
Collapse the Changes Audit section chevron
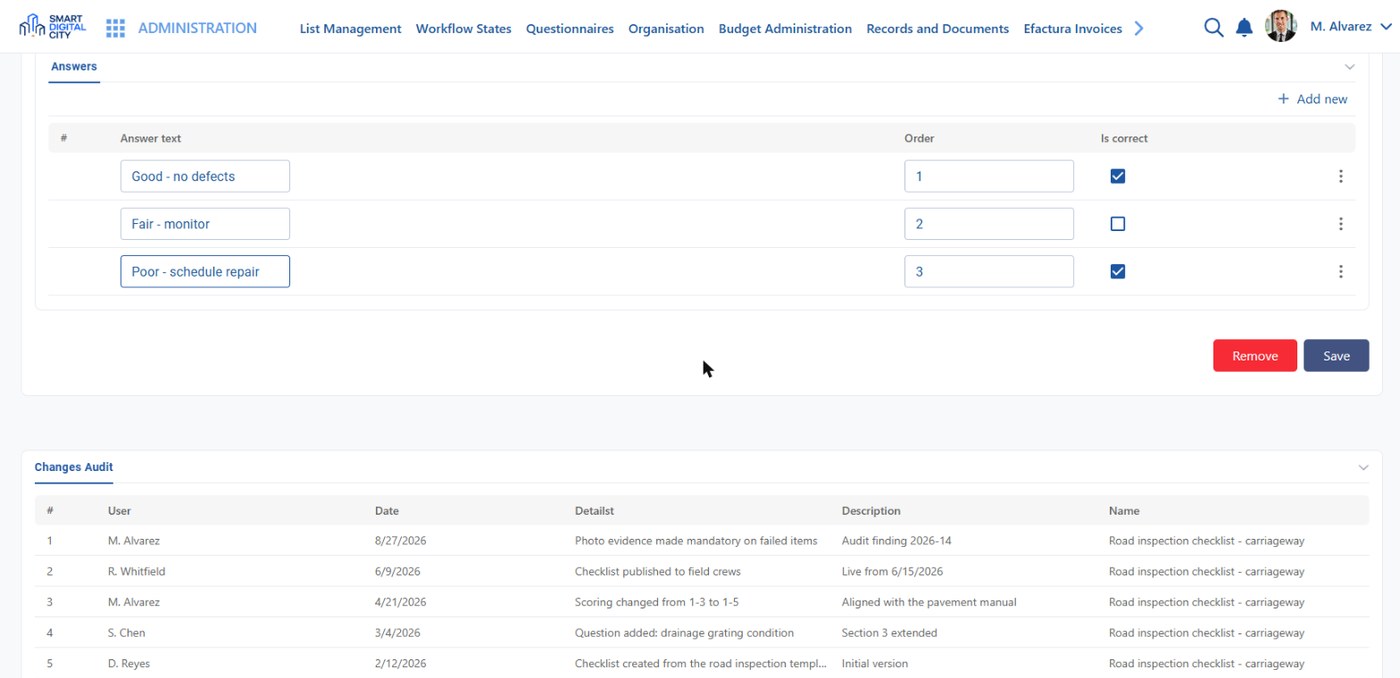[x=1363, y=467]
